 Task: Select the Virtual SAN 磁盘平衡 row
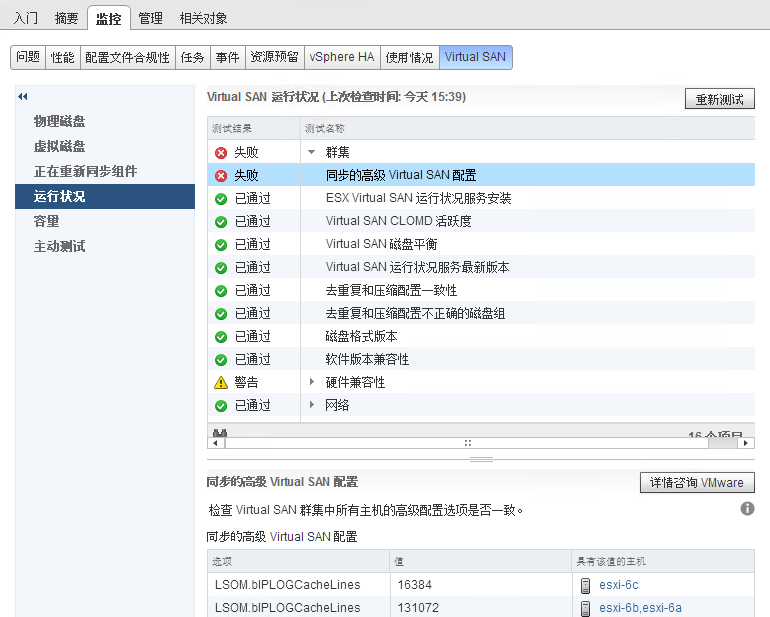click(x=481, y=244)
